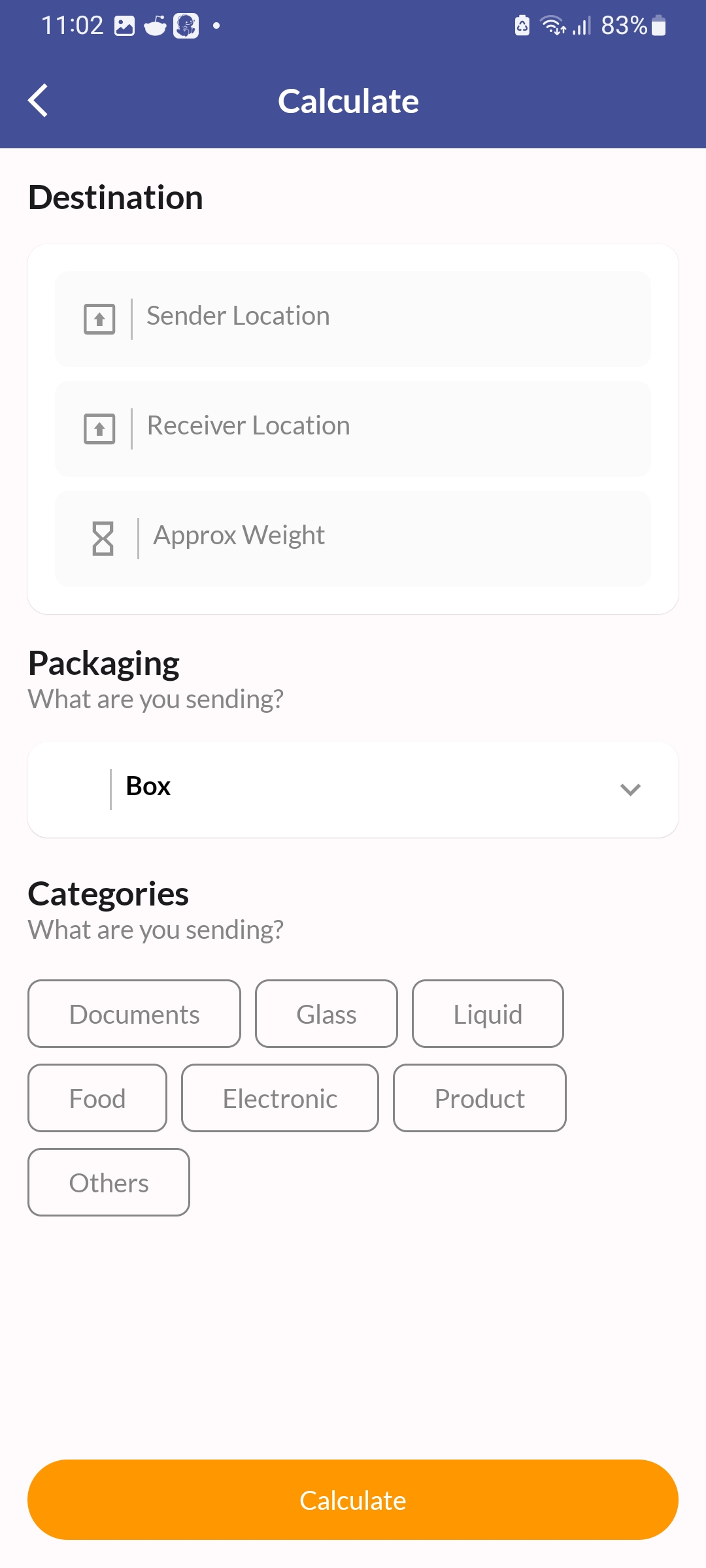Tap the Sender Location upload icon

(x=99, y=319)
